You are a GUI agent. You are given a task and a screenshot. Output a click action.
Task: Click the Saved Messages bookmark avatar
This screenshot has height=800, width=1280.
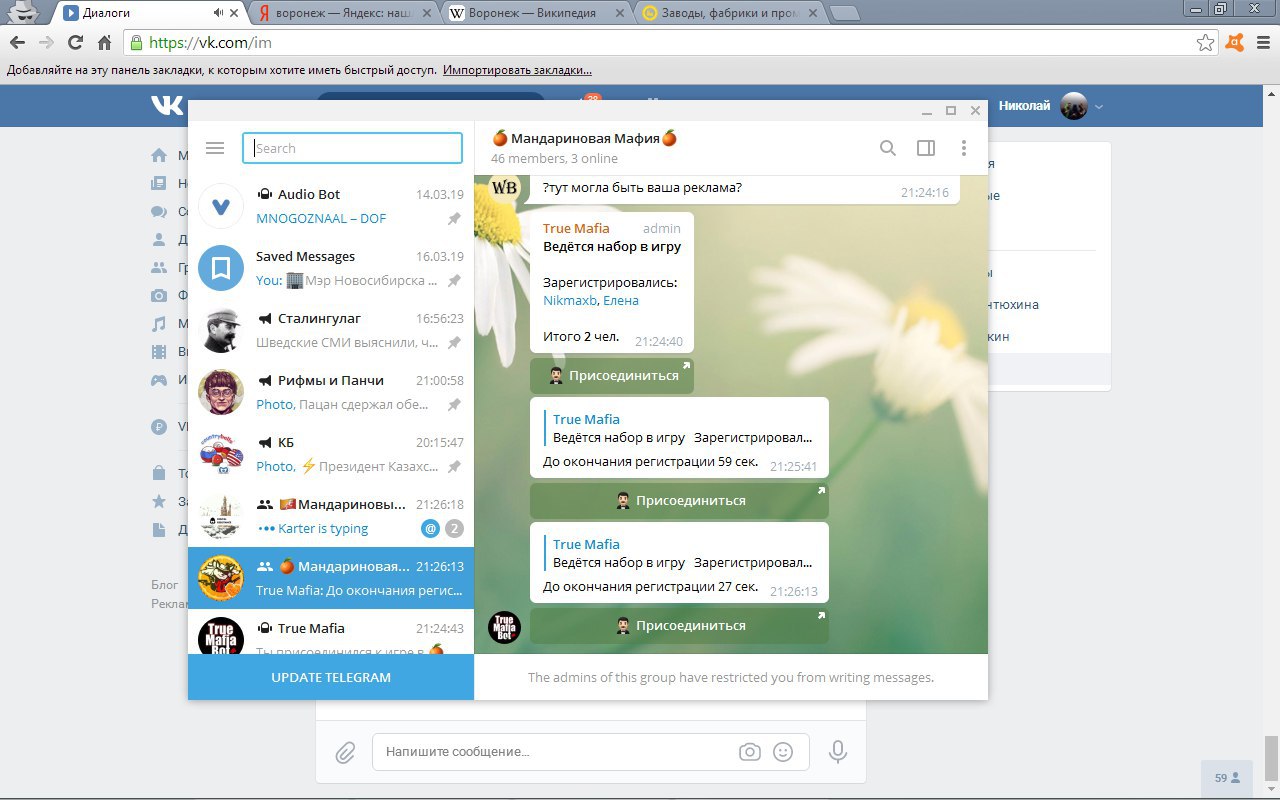[x=221, y=268]
